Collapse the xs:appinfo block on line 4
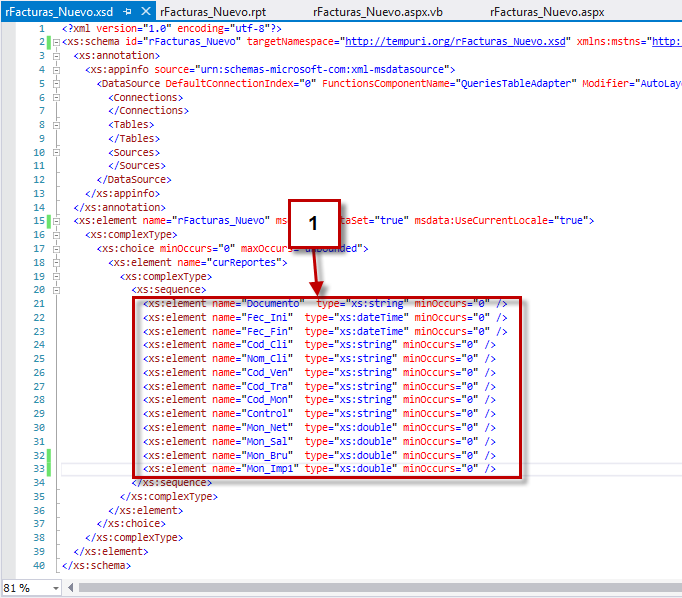The height and width of the screenshot is (598, 682). pos(57,70)
